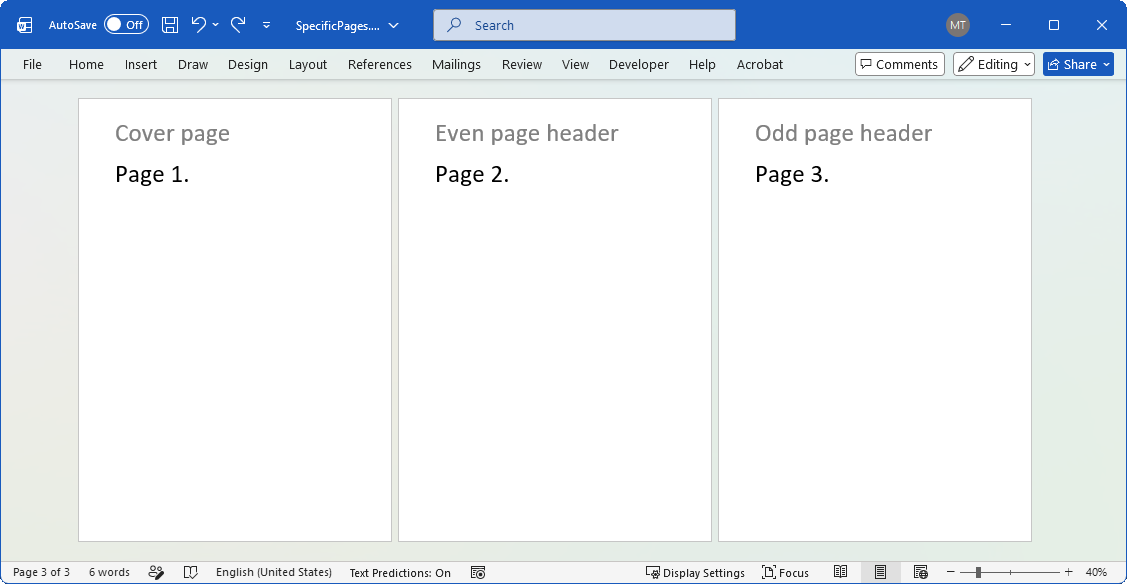Click the zoom in plus button
This screenshot has width=1127, height=584.
pos(1069,573)
